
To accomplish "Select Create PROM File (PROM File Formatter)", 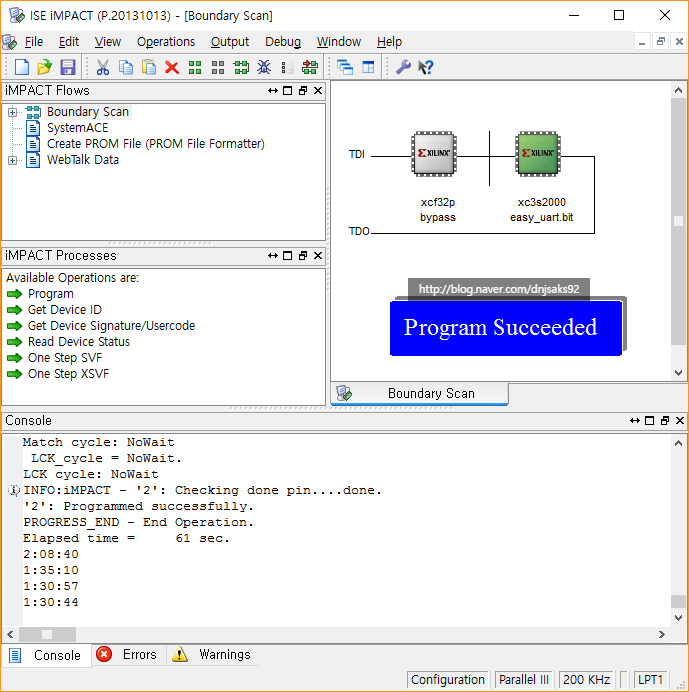I will coord(156,144).
